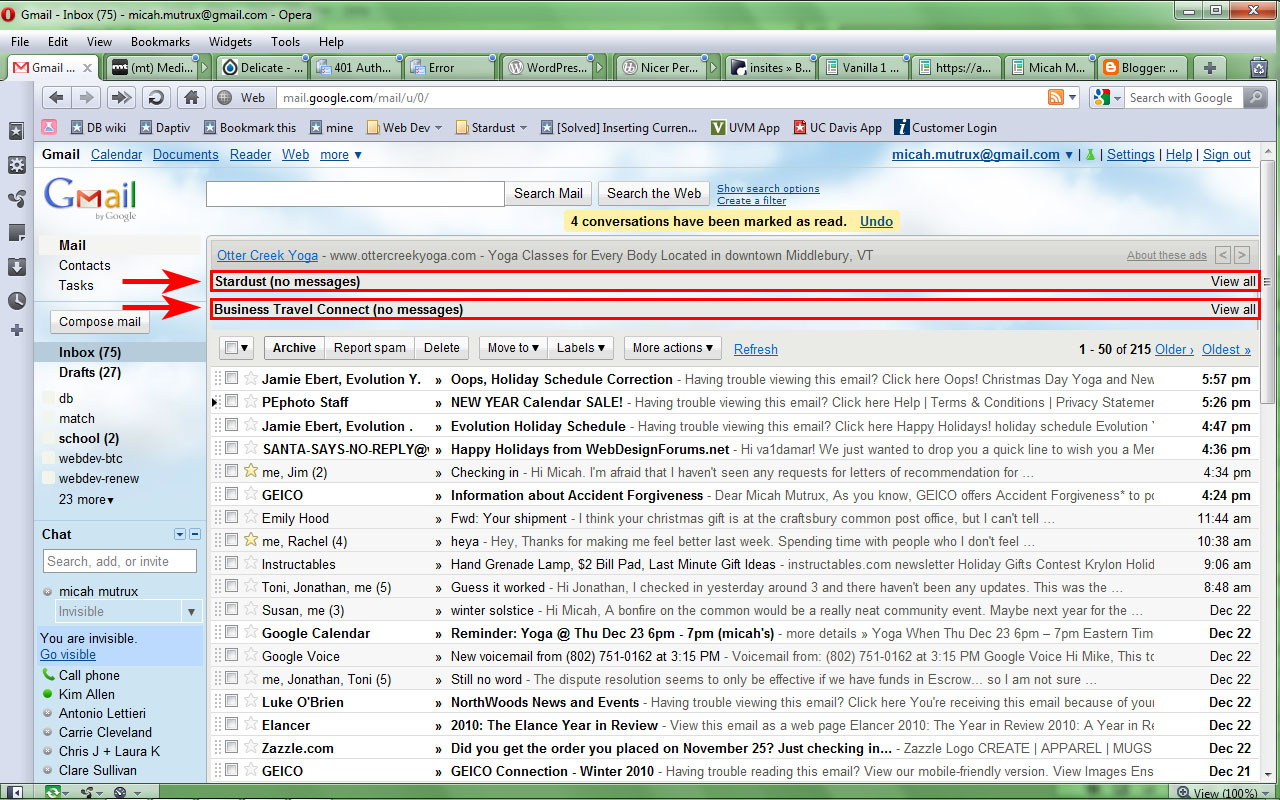Open the Notes panel in Opera sidebar
The width and height of the screenshot is (1280, 800).
point(16,233)
